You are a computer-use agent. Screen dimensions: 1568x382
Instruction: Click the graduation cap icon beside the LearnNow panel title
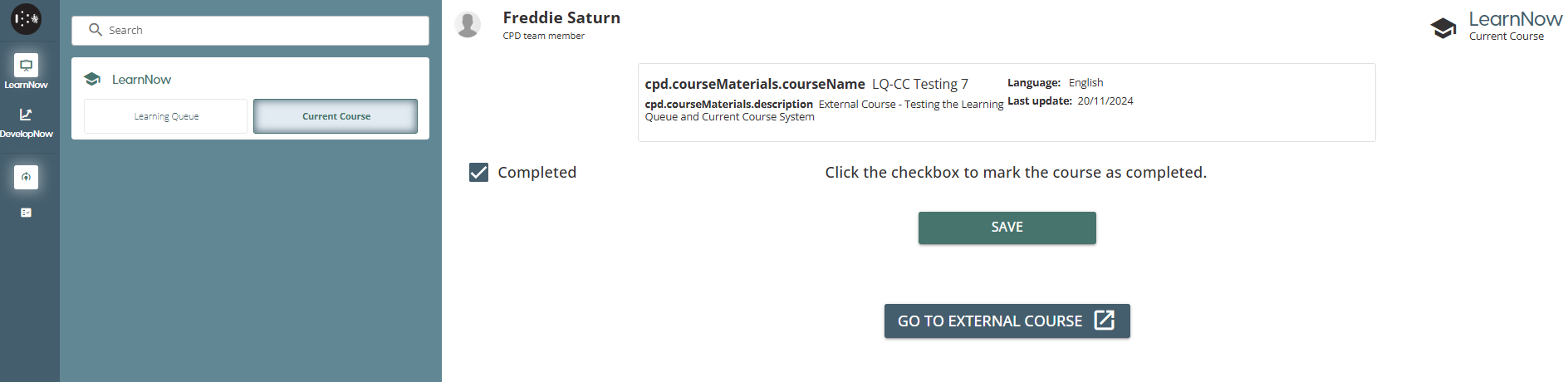[x=92, y=80]
